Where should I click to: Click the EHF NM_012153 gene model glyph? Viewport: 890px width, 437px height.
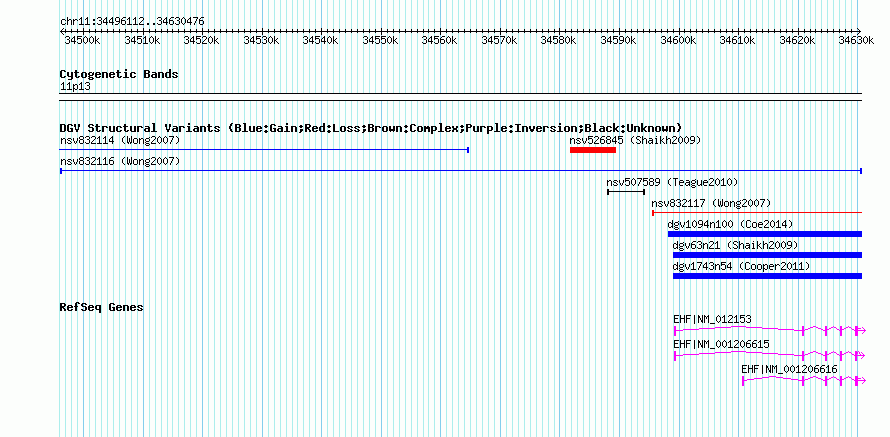[769, 330]
